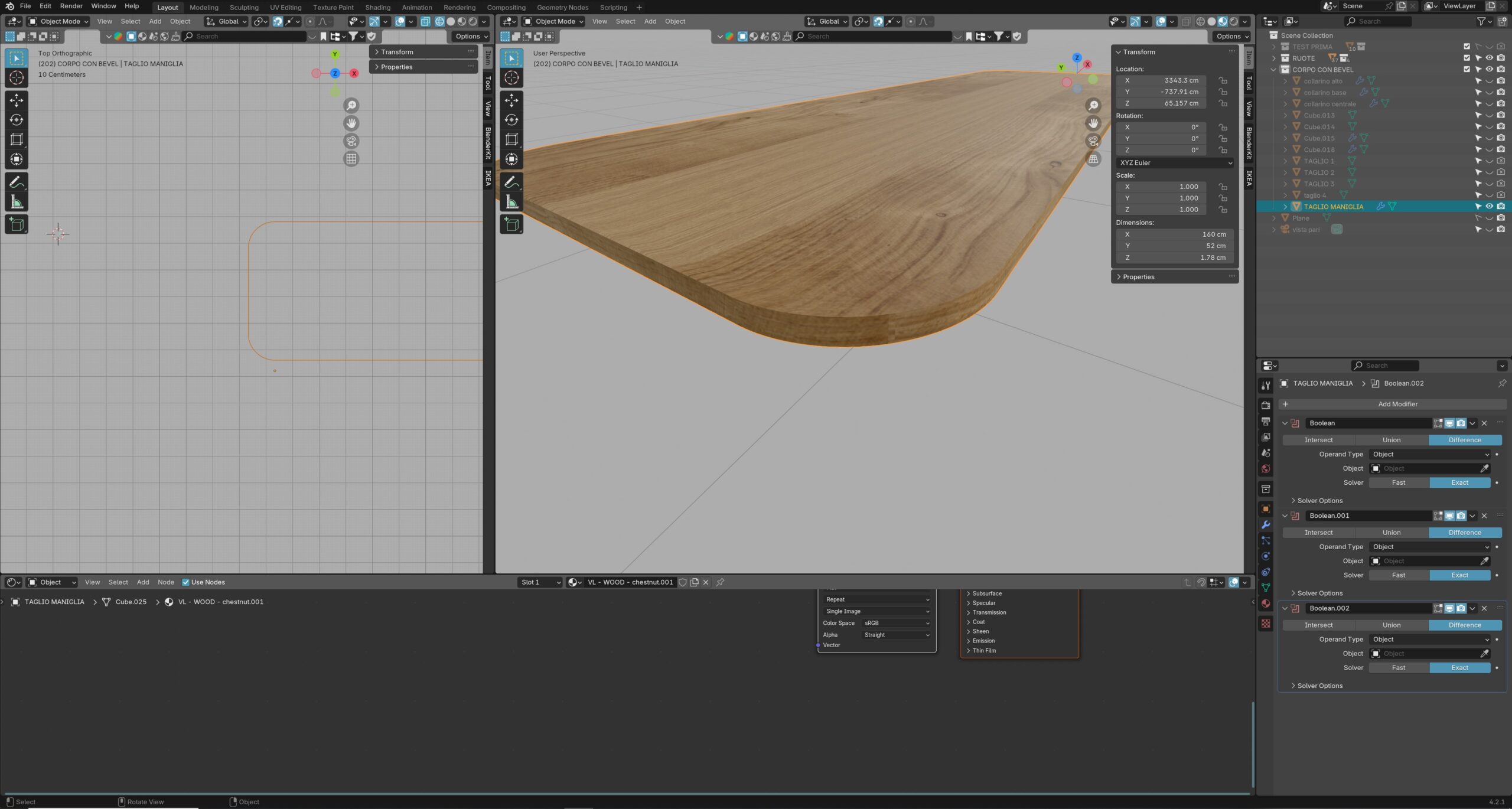Switch to the Shading workspace tab

coord(377,7)
